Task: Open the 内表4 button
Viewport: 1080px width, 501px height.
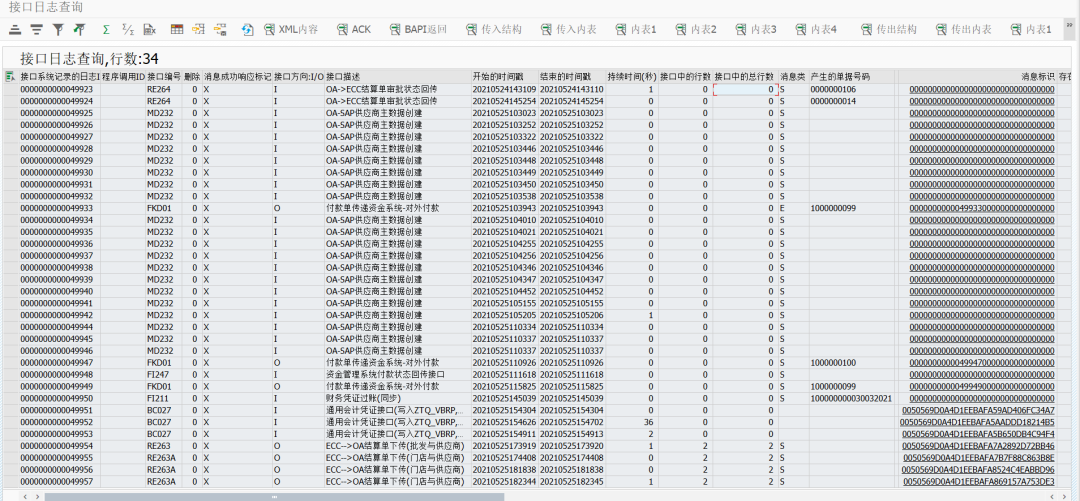Action: (x=816, y=29)
